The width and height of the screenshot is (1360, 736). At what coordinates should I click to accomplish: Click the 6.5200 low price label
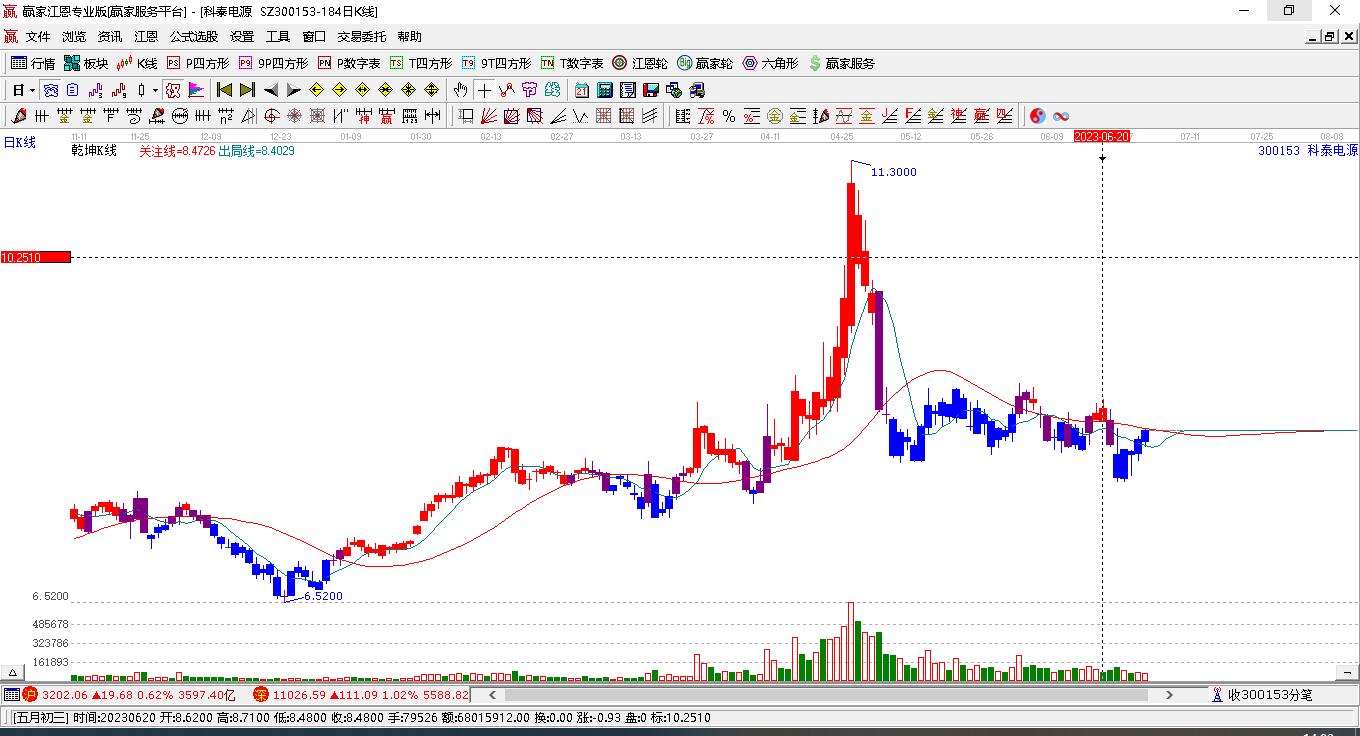click(323, 596)
